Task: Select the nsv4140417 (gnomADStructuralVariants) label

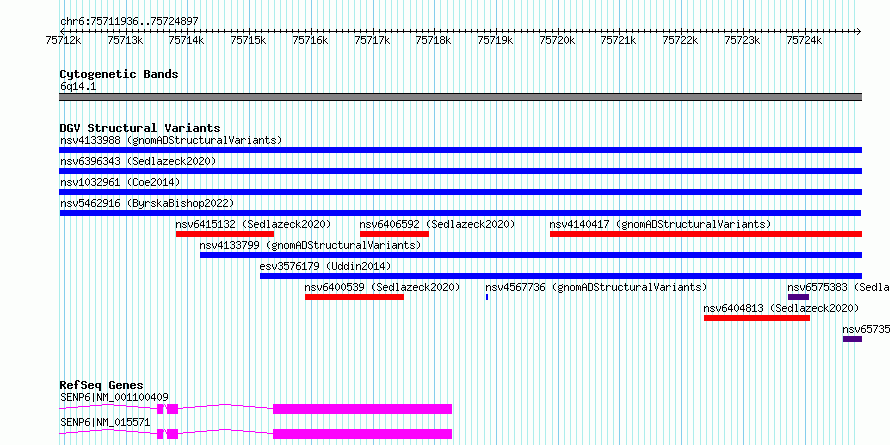Action: pyautogui.click(x=661, y=224)
